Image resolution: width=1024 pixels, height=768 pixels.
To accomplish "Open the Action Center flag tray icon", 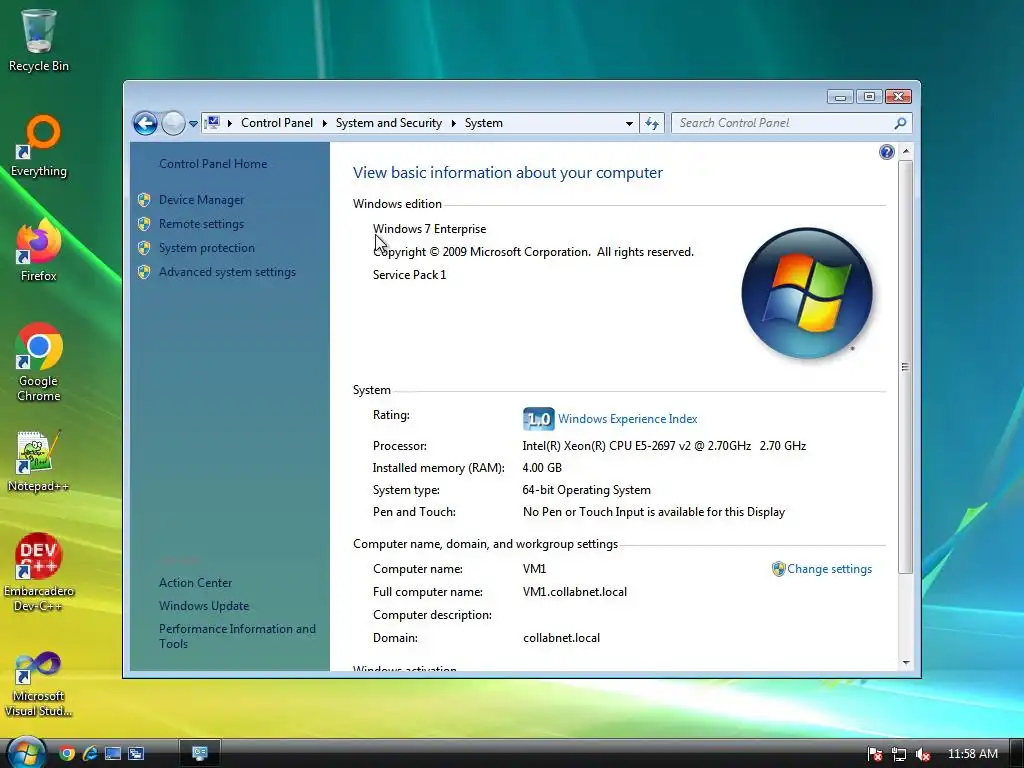I will tap(875, 754).
